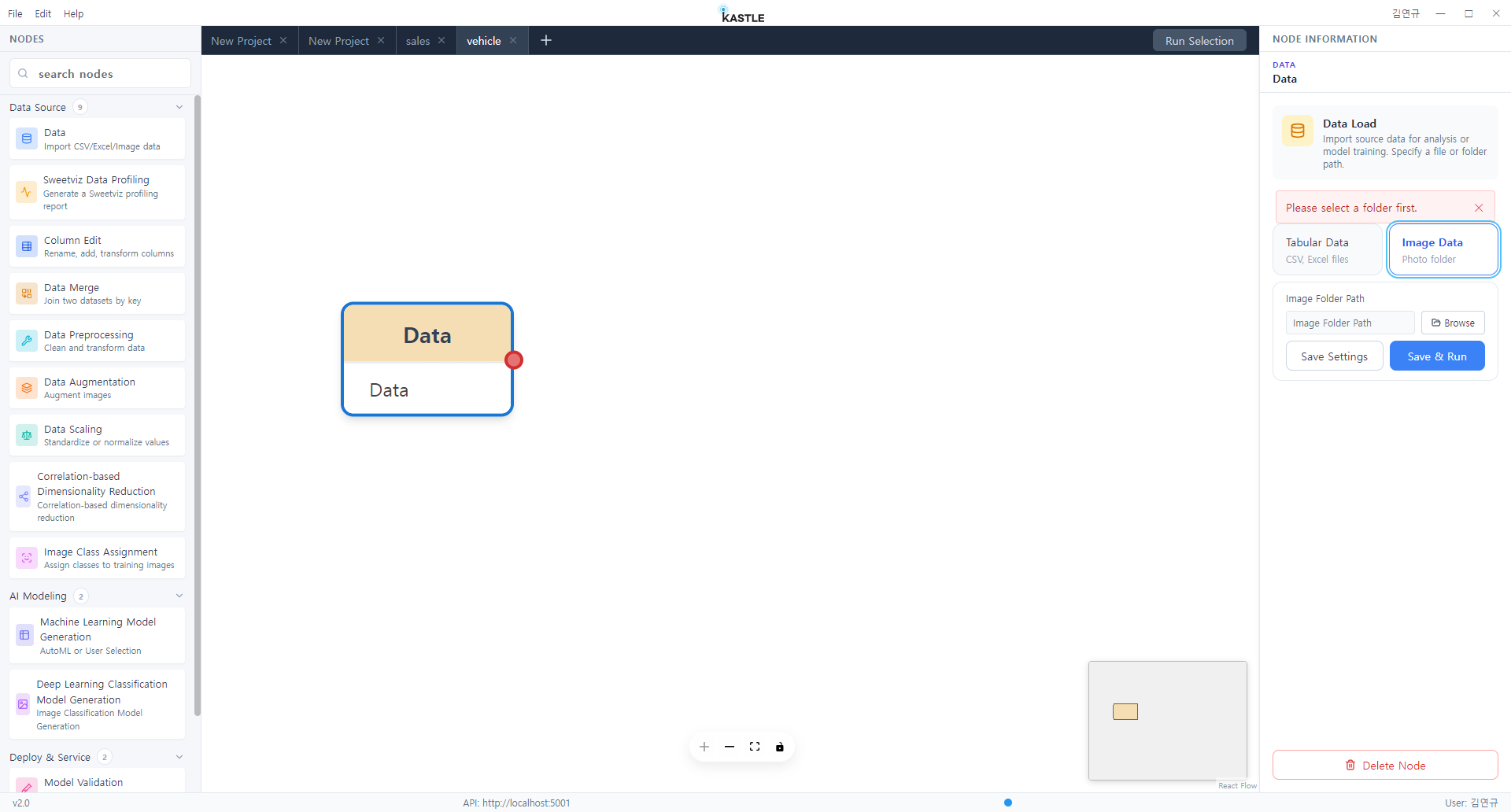Open the Help menu
1511x812 pixels.
tap(73, 13)
